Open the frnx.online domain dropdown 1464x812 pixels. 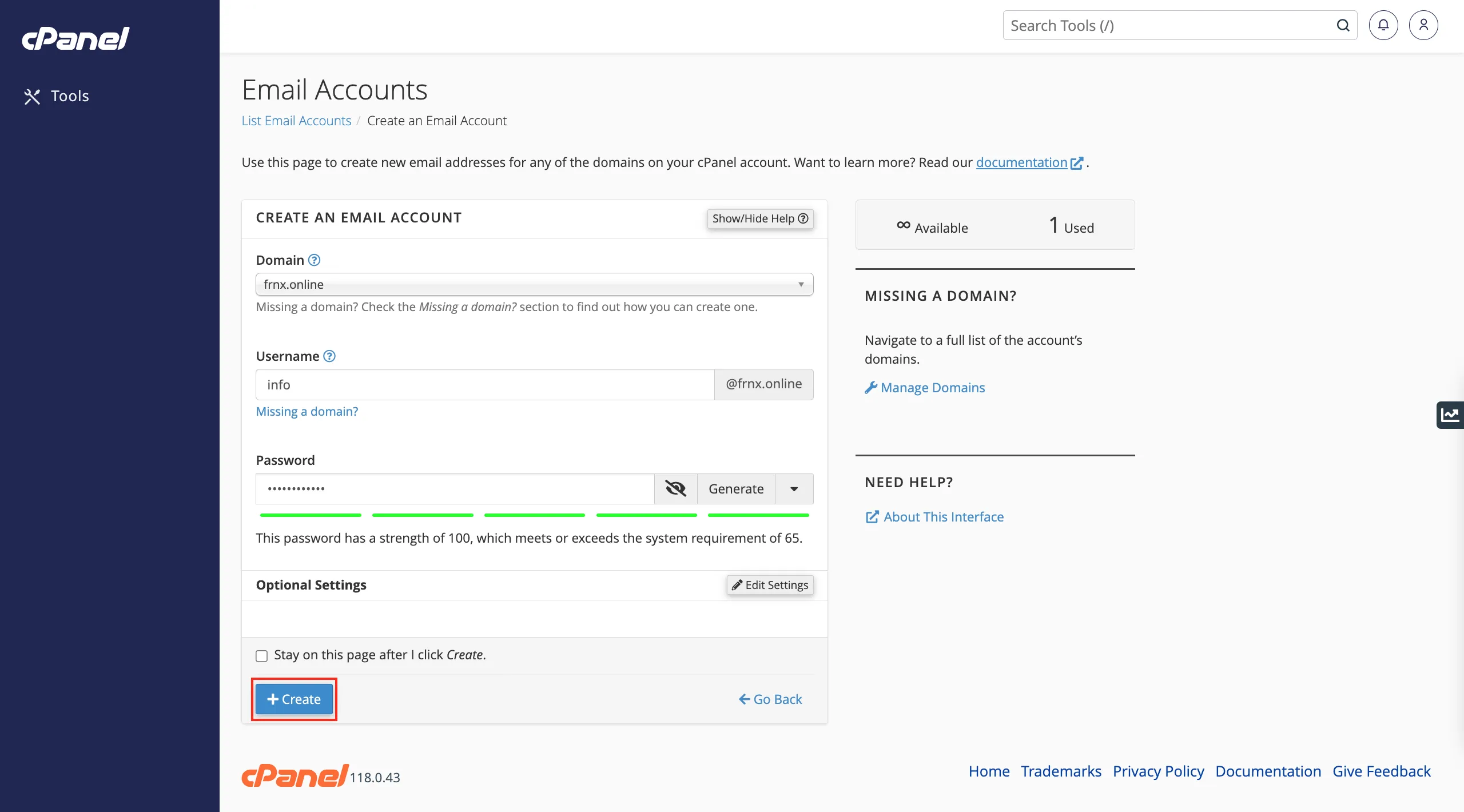(534, 284)
